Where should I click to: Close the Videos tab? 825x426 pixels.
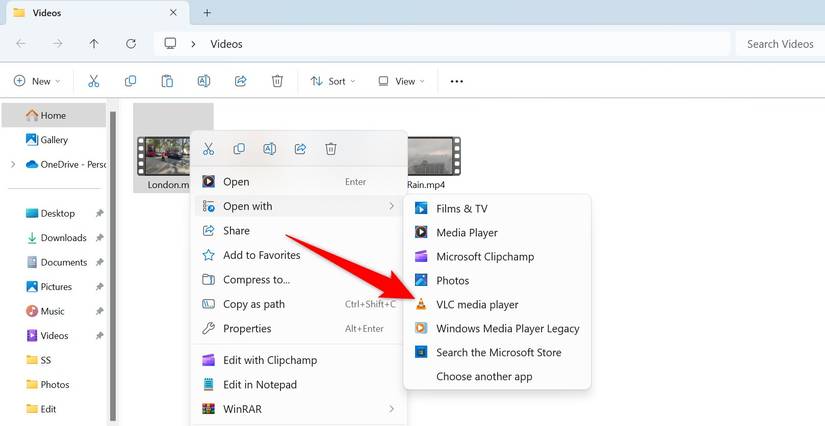tap(173, 13)
